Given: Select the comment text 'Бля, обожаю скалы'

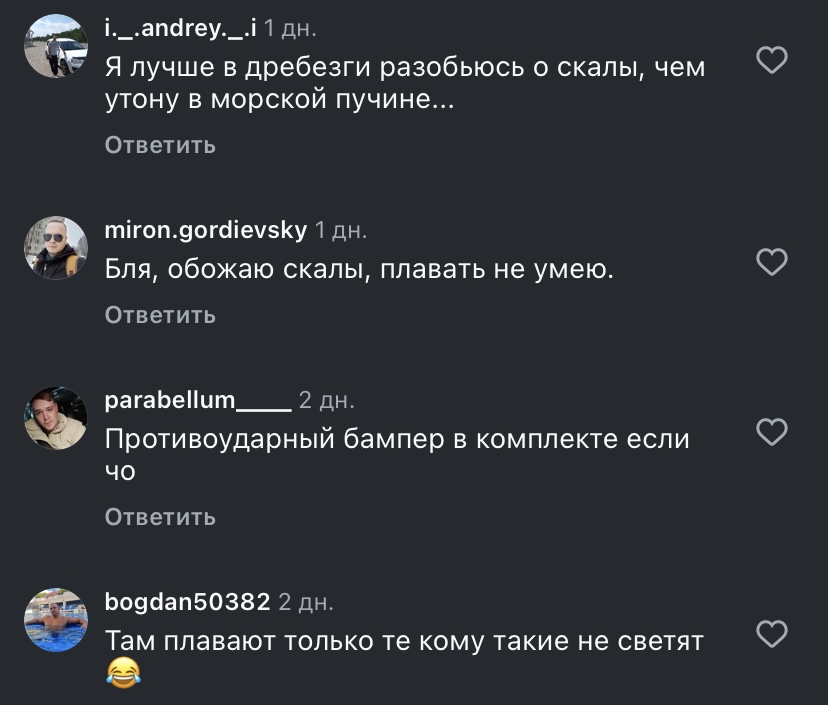Looking at the screenshot, I should click(x=237, y=270).
